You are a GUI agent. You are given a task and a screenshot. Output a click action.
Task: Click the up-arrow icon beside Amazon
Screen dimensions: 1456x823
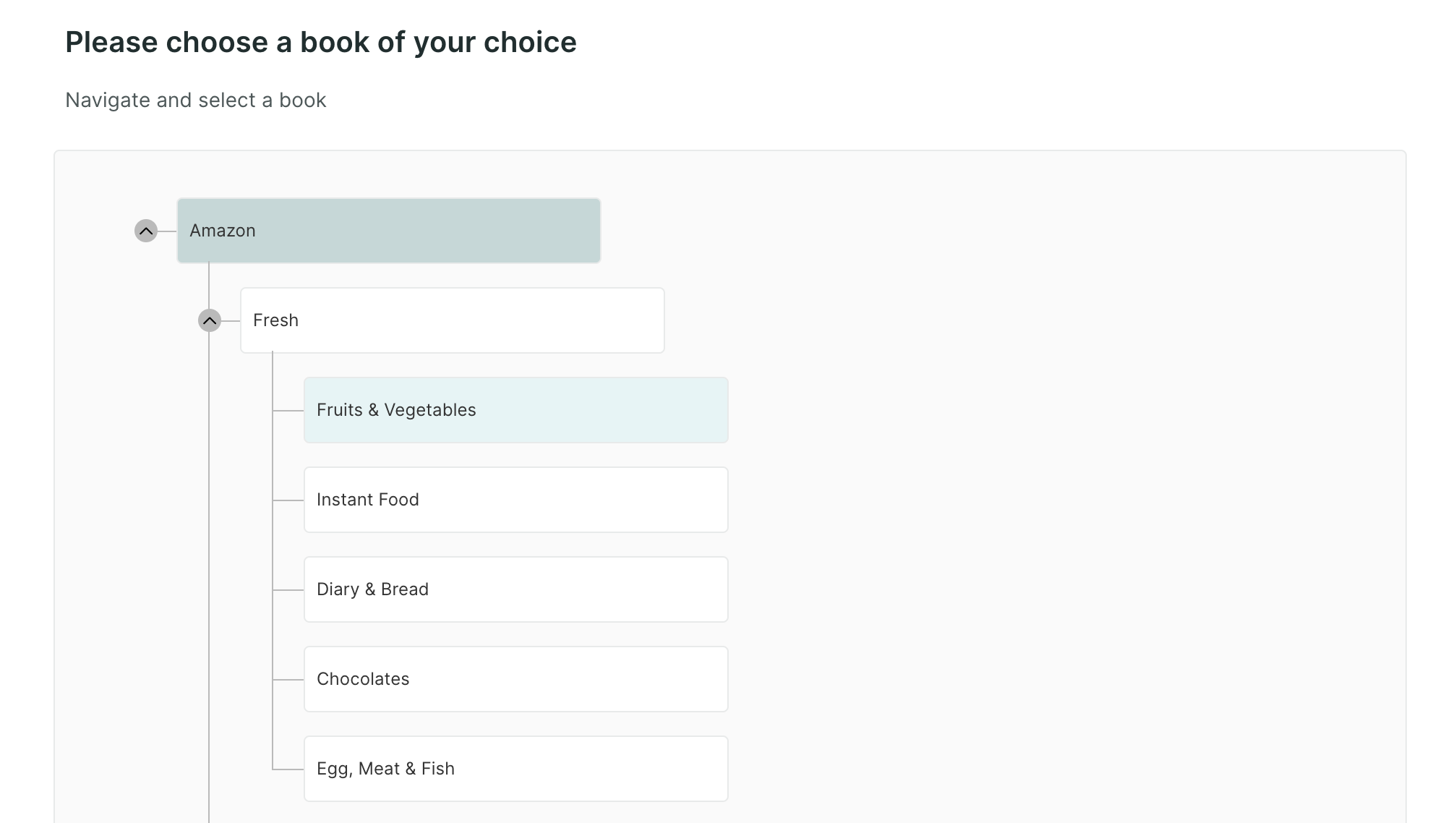(146, 231)
